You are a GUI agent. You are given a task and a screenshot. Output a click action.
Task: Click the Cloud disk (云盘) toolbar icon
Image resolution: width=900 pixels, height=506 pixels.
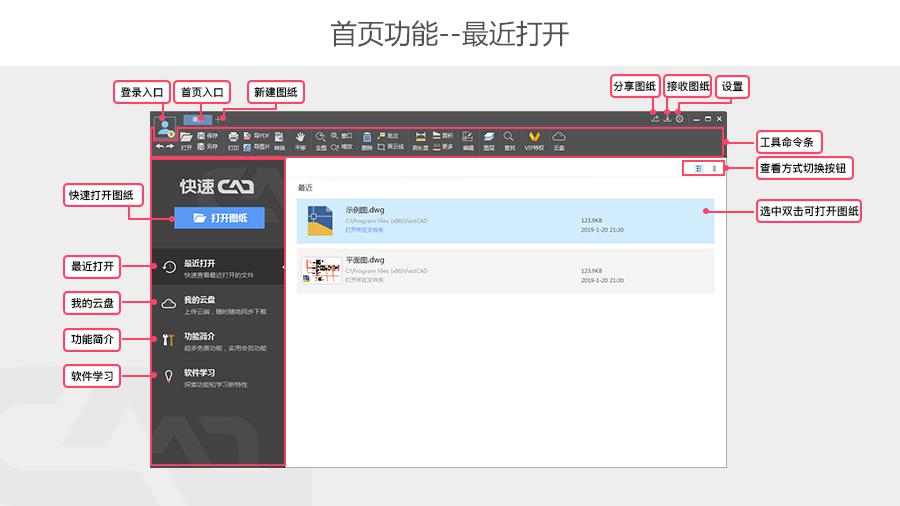coord(559,139)
